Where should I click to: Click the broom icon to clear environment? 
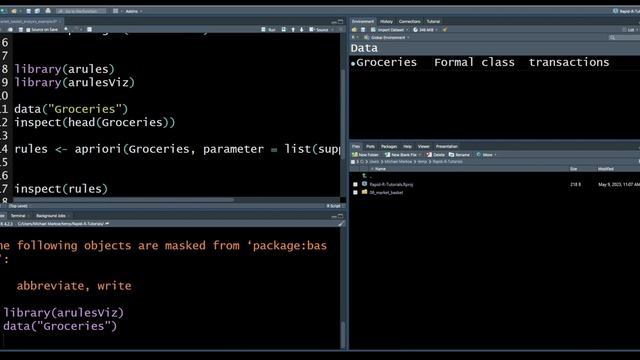pos(445,30)
